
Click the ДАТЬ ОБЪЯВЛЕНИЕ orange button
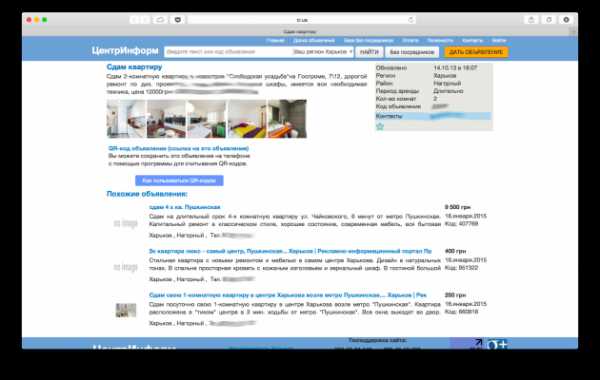[x=476, y=52]
